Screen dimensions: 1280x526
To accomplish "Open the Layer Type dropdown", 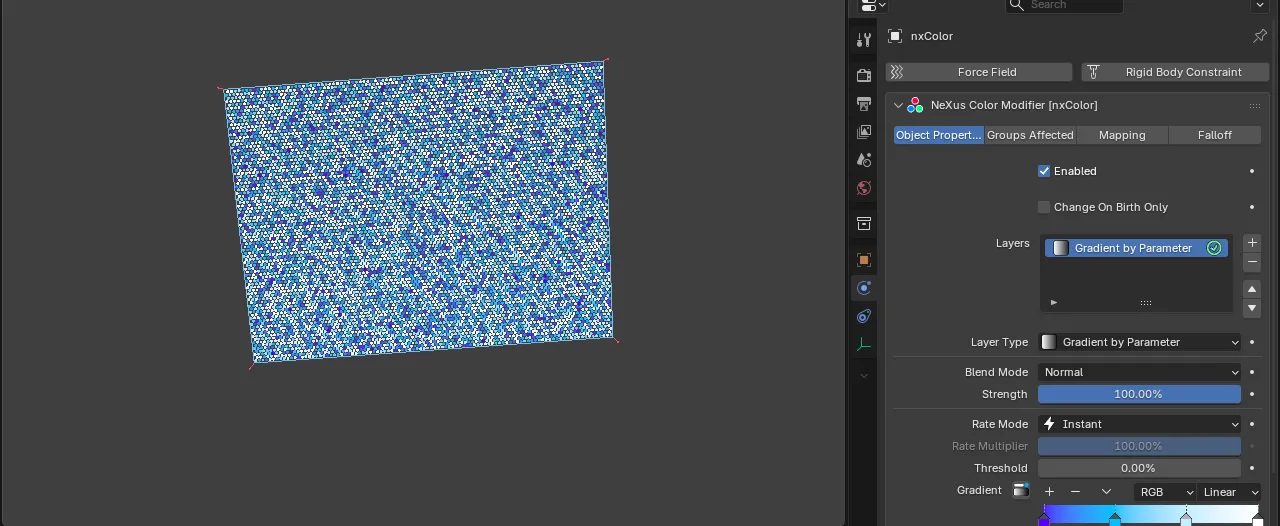I will (1139, 342).
